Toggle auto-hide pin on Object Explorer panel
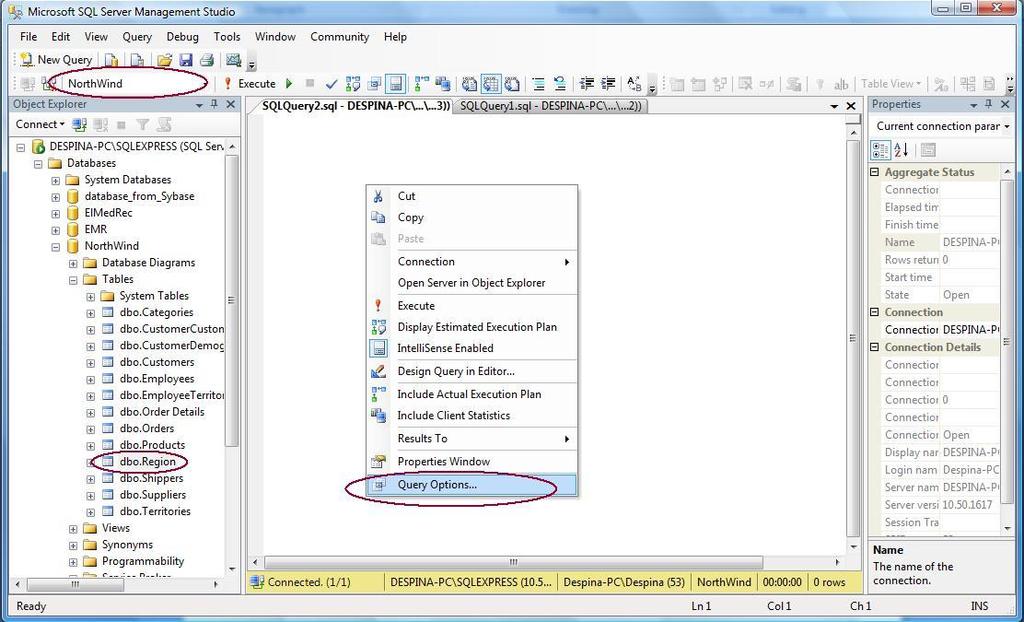Viewport: 1024px width, 622px height. pos(214,104)
